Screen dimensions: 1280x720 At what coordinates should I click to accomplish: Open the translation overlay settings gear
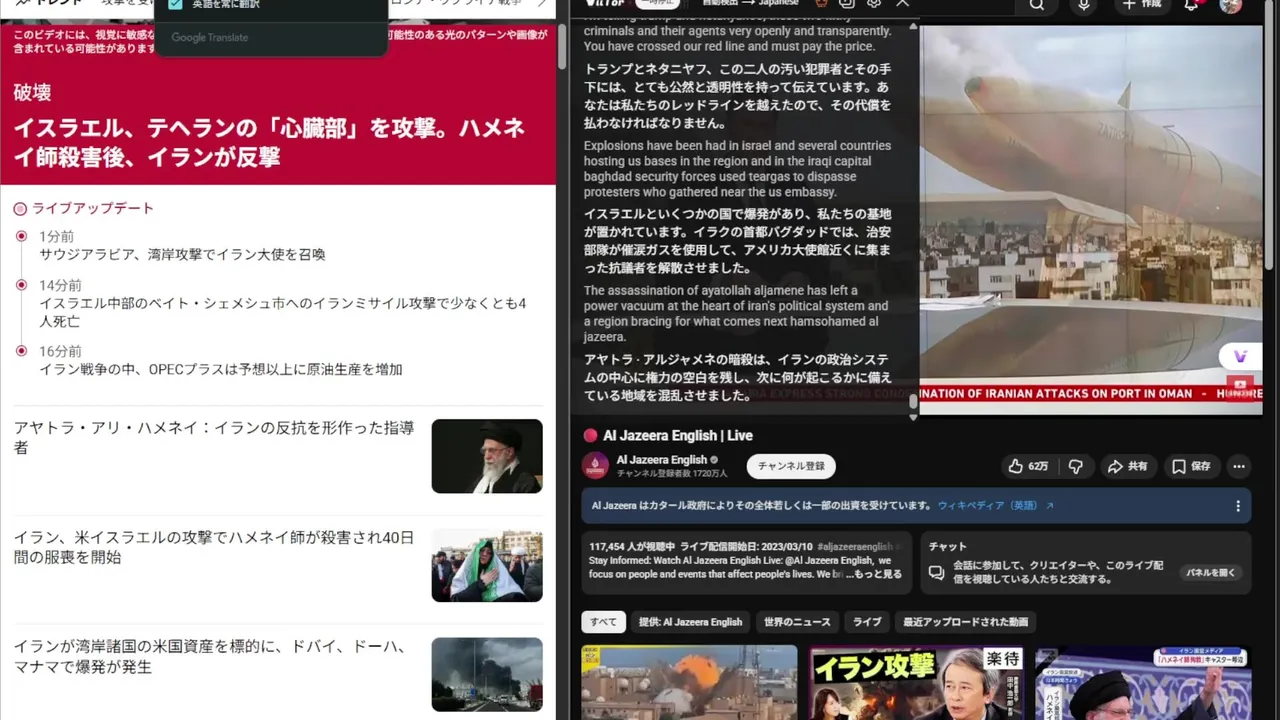coord(874,4)
